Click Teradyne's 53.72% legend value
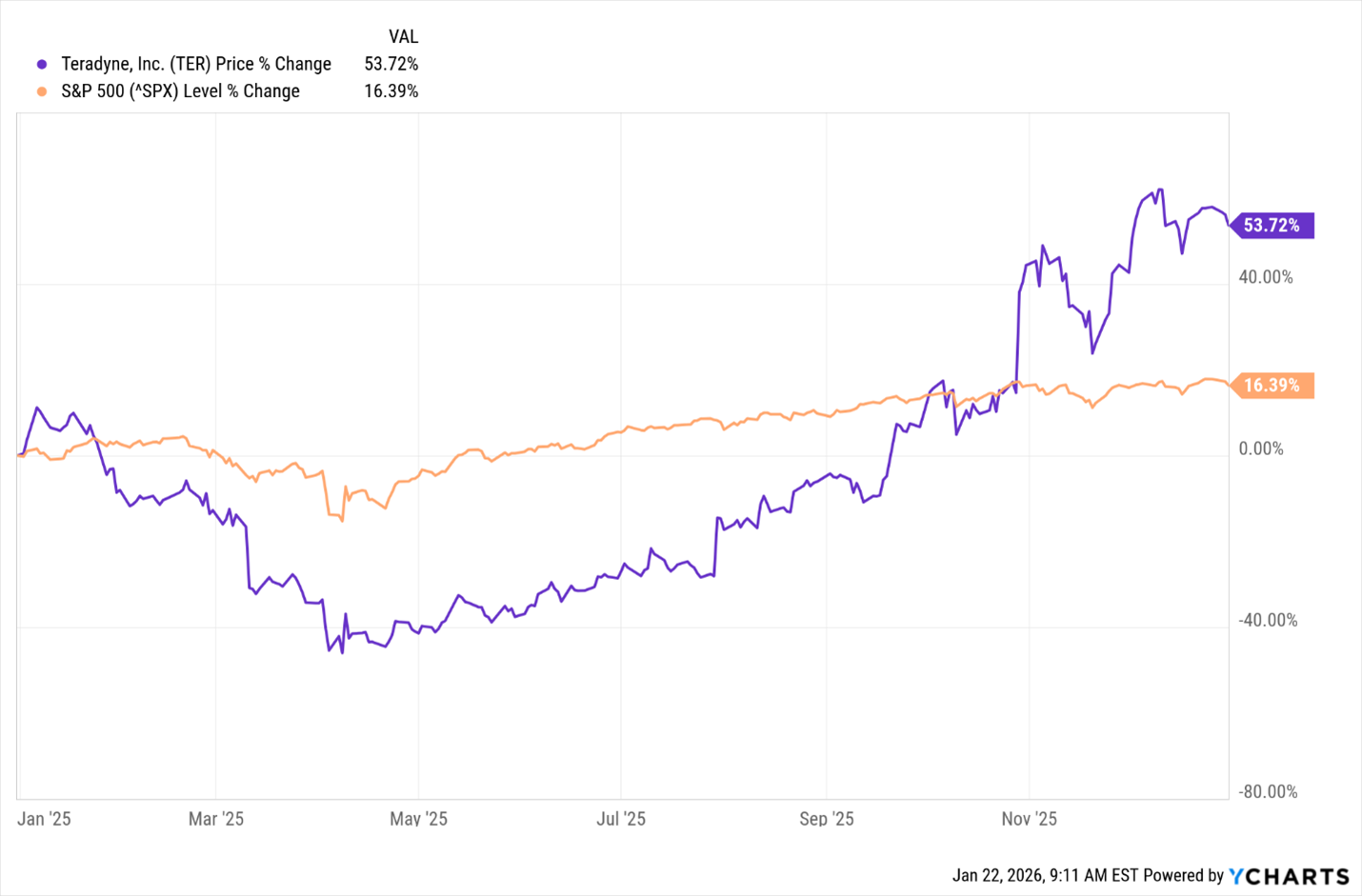This screenshot has height=896, width=1362. point(391,65)
